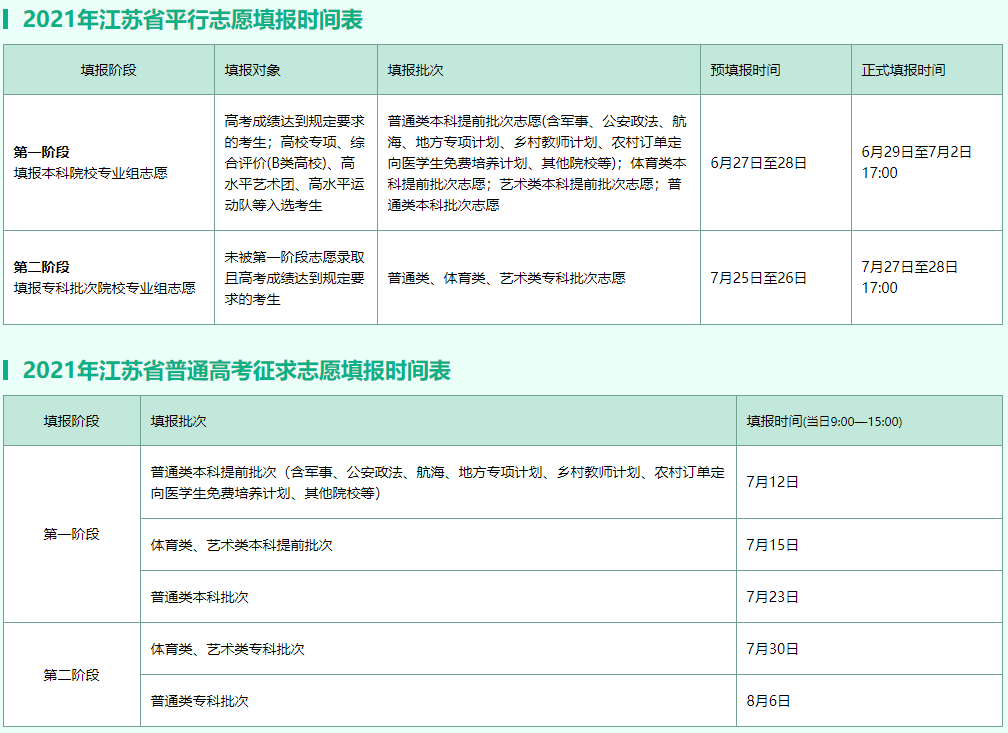Image resolution: width=1008 pixels, height=733 pixels.
Task: Click the 7月25日至26日 date cell
Action: [x=758, y=278]
